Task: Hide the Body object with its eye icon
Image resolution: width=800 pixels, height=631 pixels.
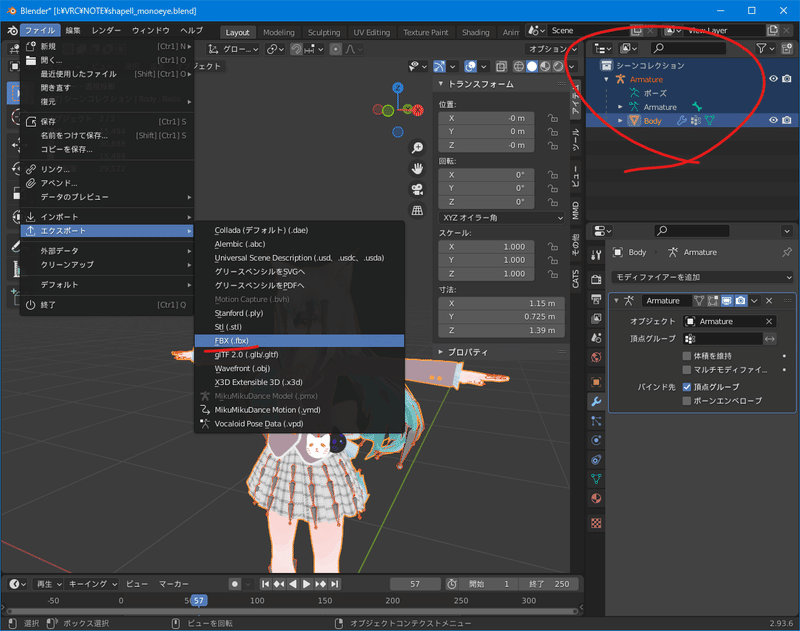Action: [773, 120]
